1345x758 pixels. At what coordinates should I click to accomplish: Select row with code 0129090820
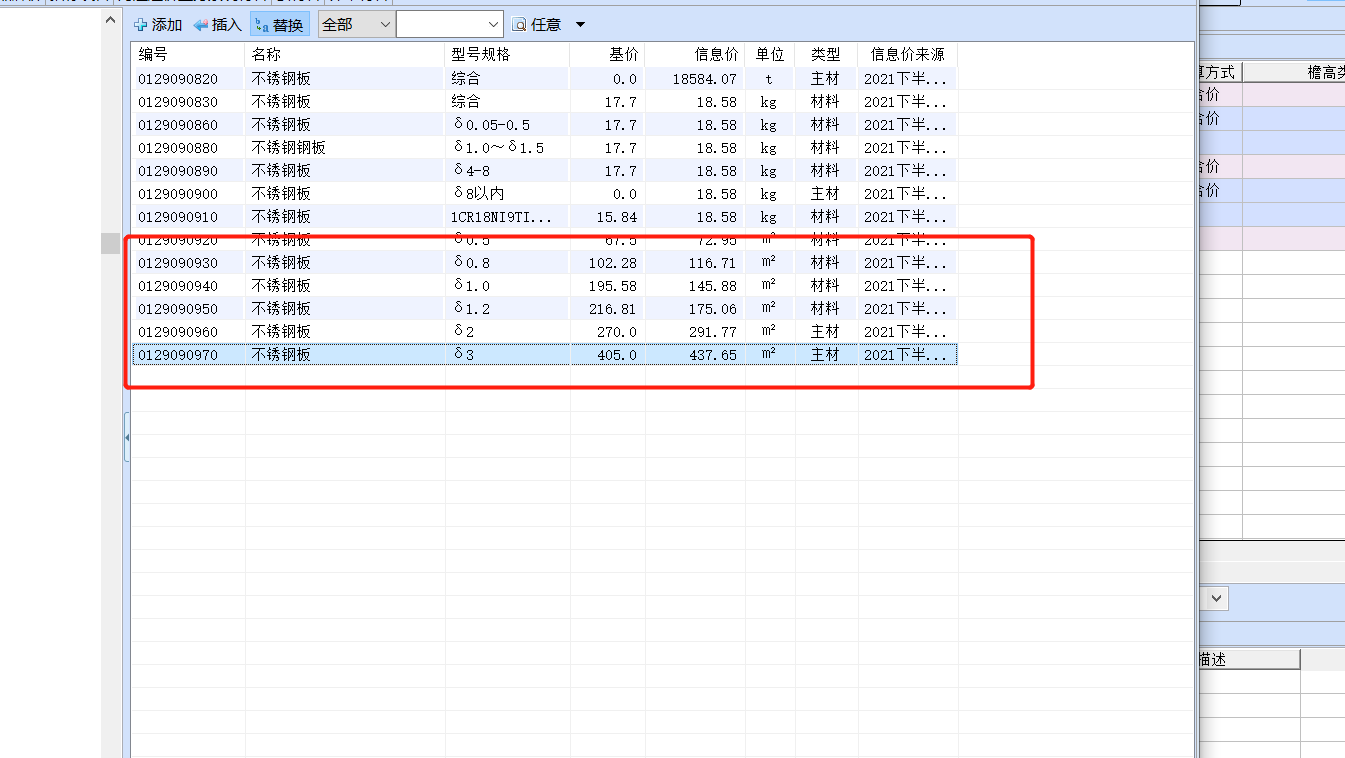tap(545, 79)
